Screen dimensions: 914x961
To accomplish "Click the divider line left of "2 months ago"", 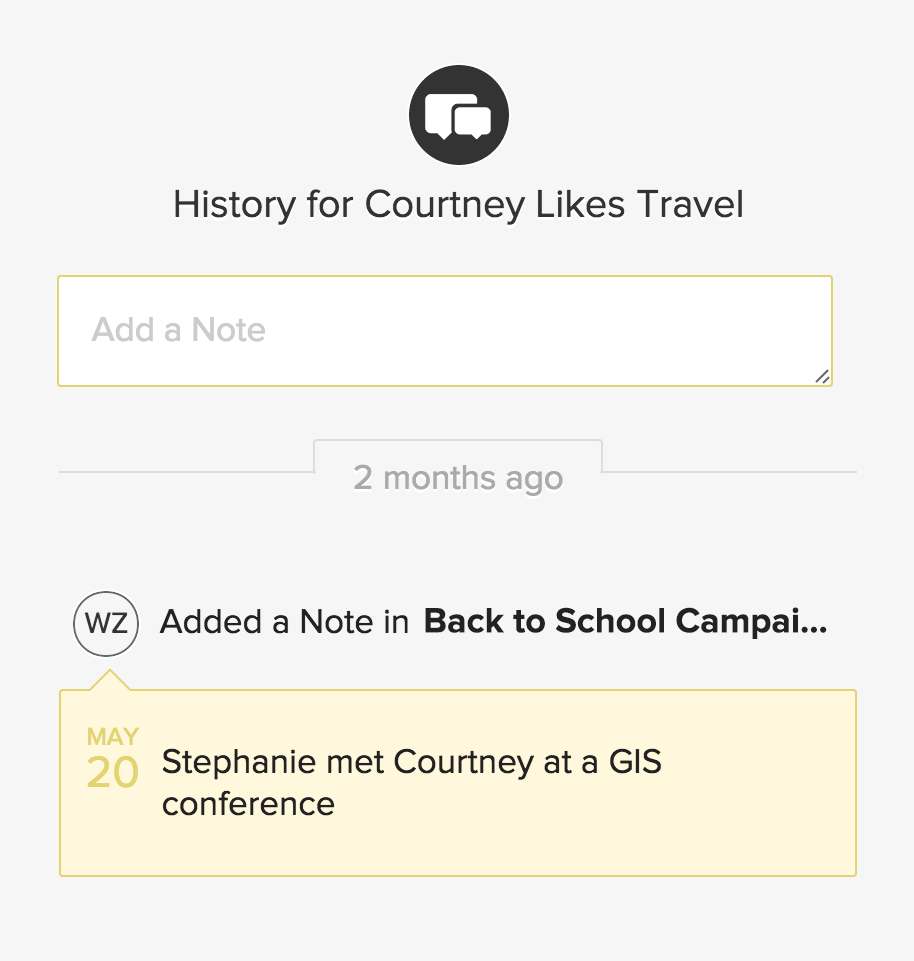I will tap(185, 471).
